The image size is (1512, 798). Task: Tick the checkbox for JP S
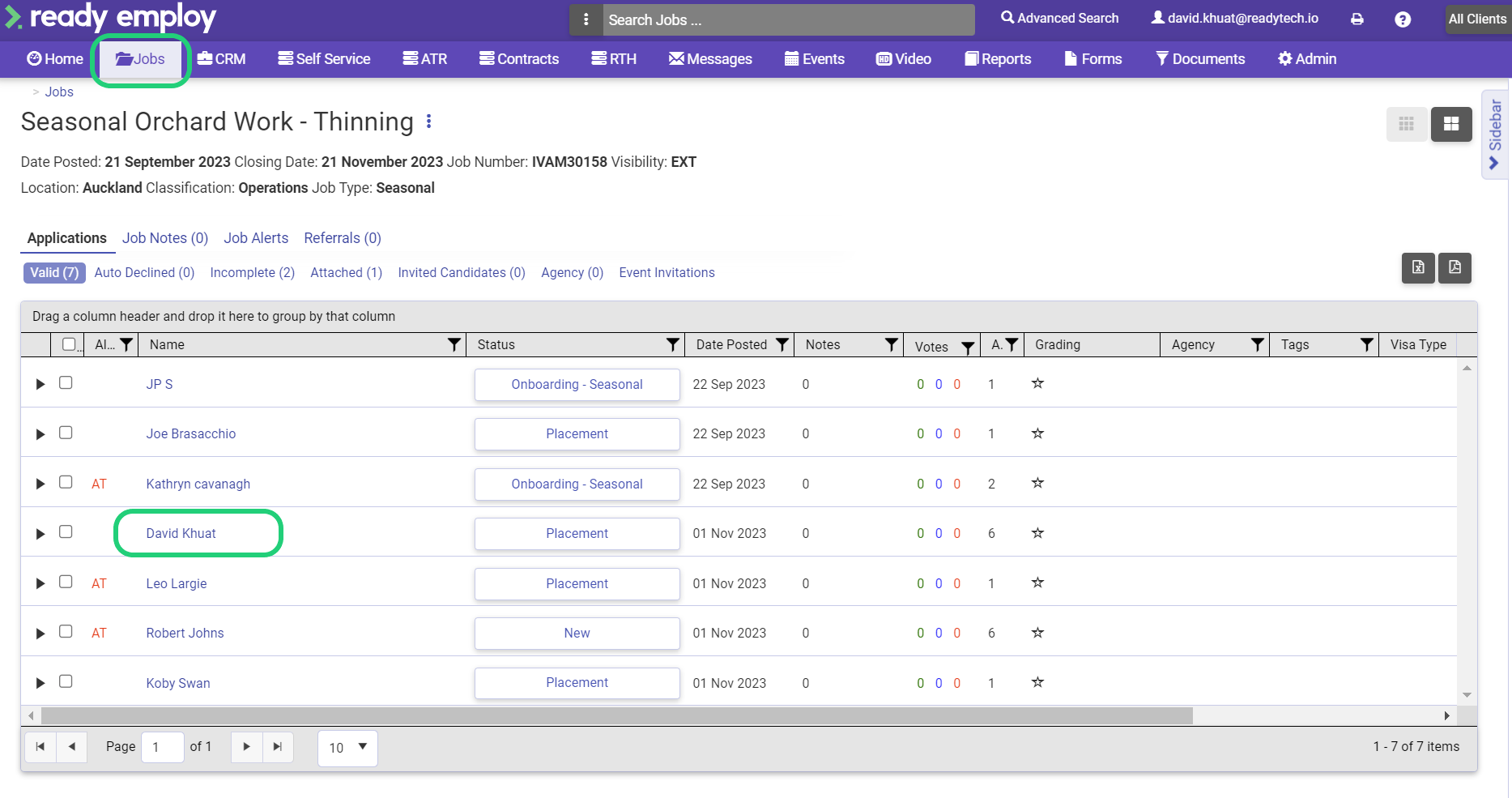pos(66,383)
